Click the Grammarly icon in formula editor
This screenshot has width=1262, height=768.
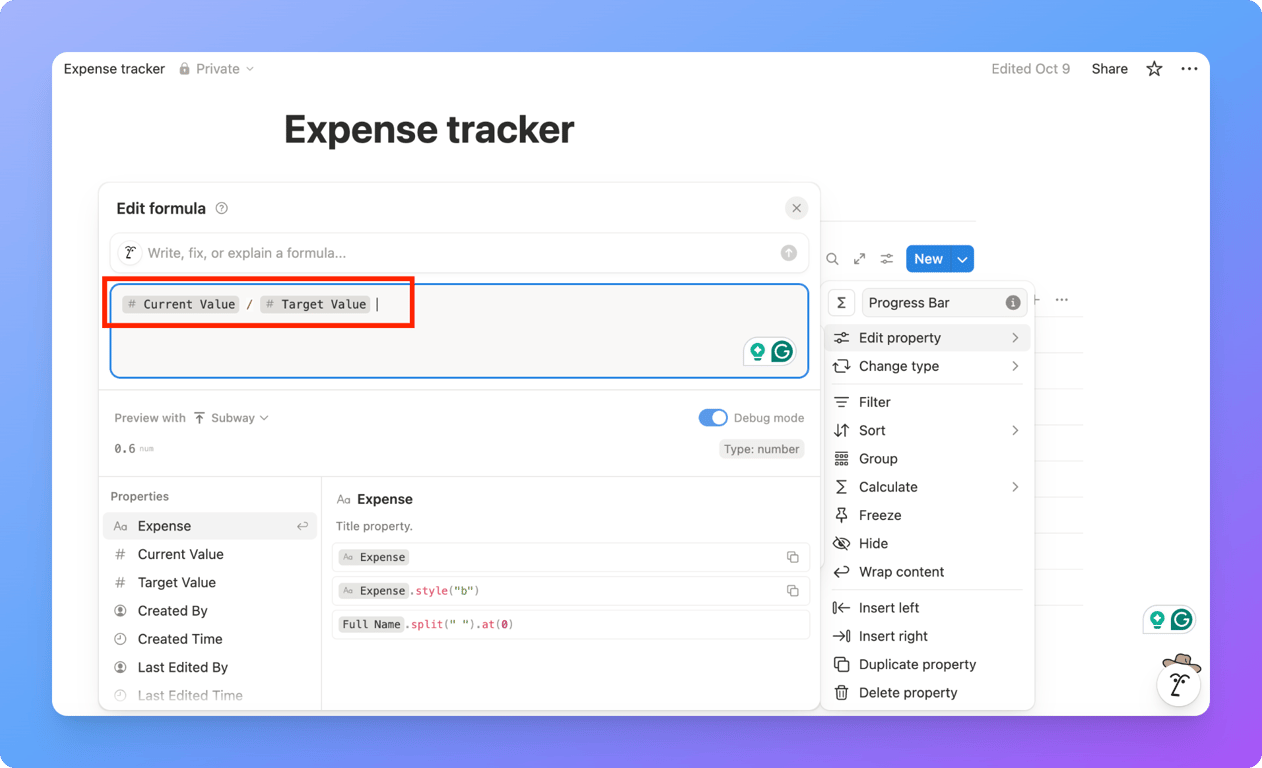pyautogui.click(x=782, y=351)
